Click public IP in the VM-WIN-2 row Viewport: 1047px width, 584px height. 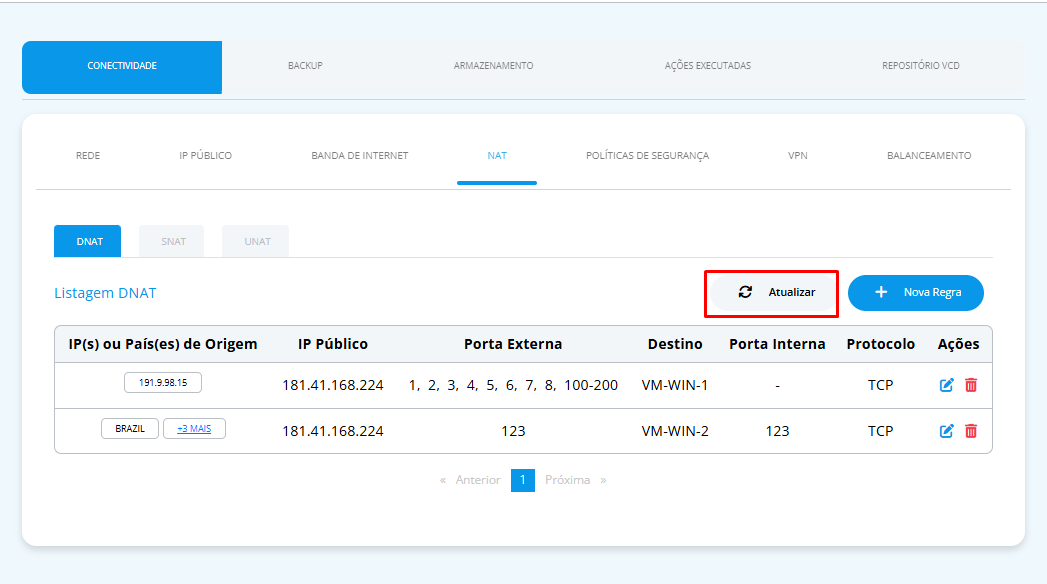333,431
